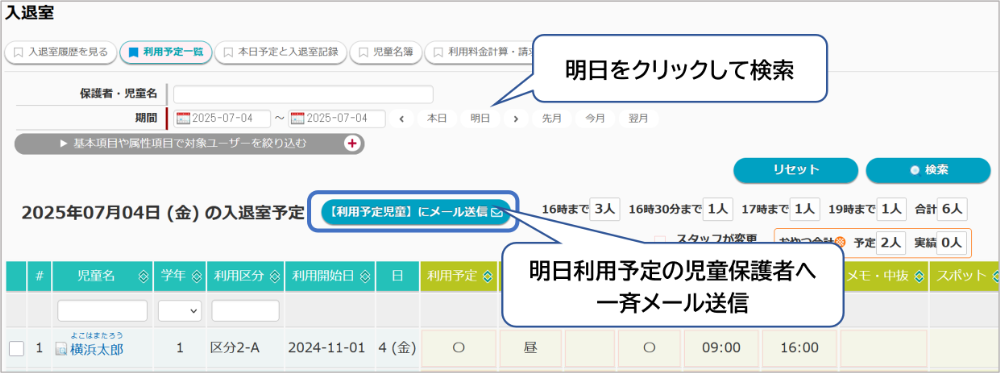Click the period start date field

pyautogui.click(x=222, y=119)
